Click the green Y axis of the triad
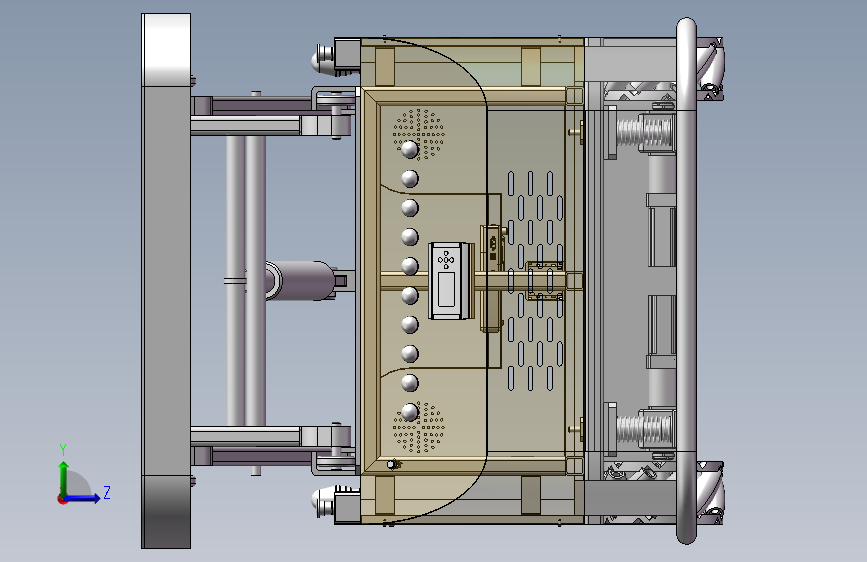The height and width of the screenshot is (562, 867). click(64, 479)
